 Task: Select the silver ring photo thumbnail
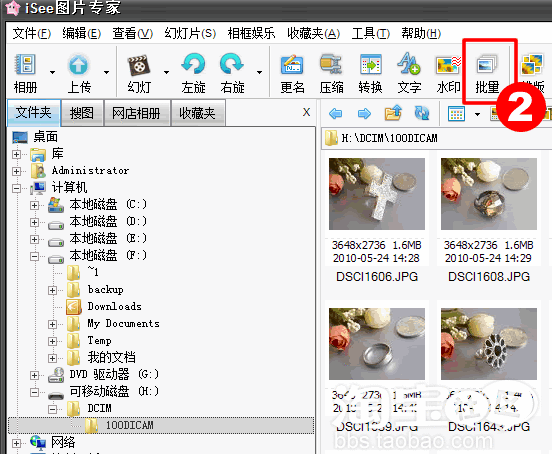coord(377,344)
